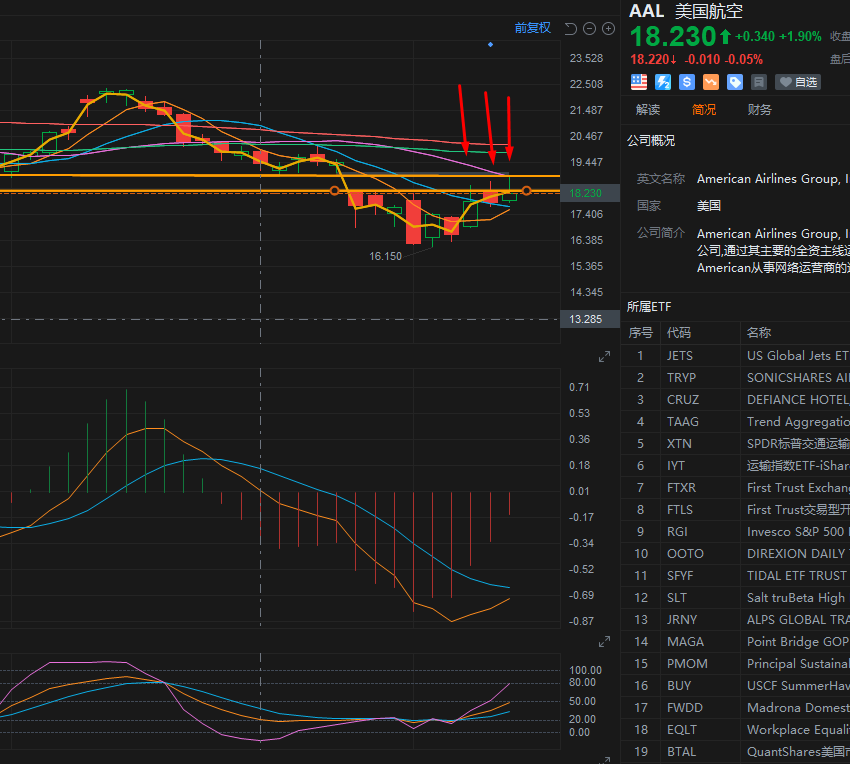
Task: Click the 公司概况 section heading
Action: click(651, 141)
